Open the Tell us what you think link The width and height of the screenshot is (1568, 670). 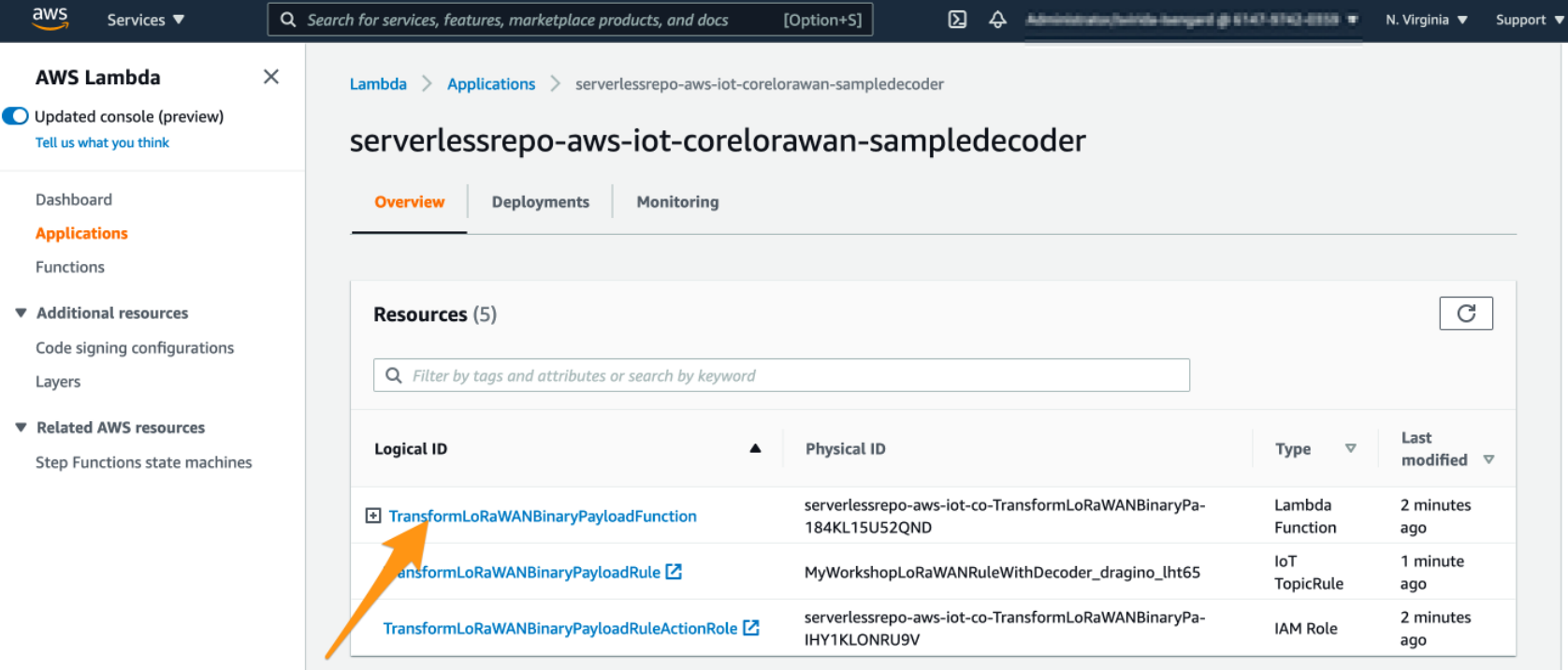tap(102, 142)
